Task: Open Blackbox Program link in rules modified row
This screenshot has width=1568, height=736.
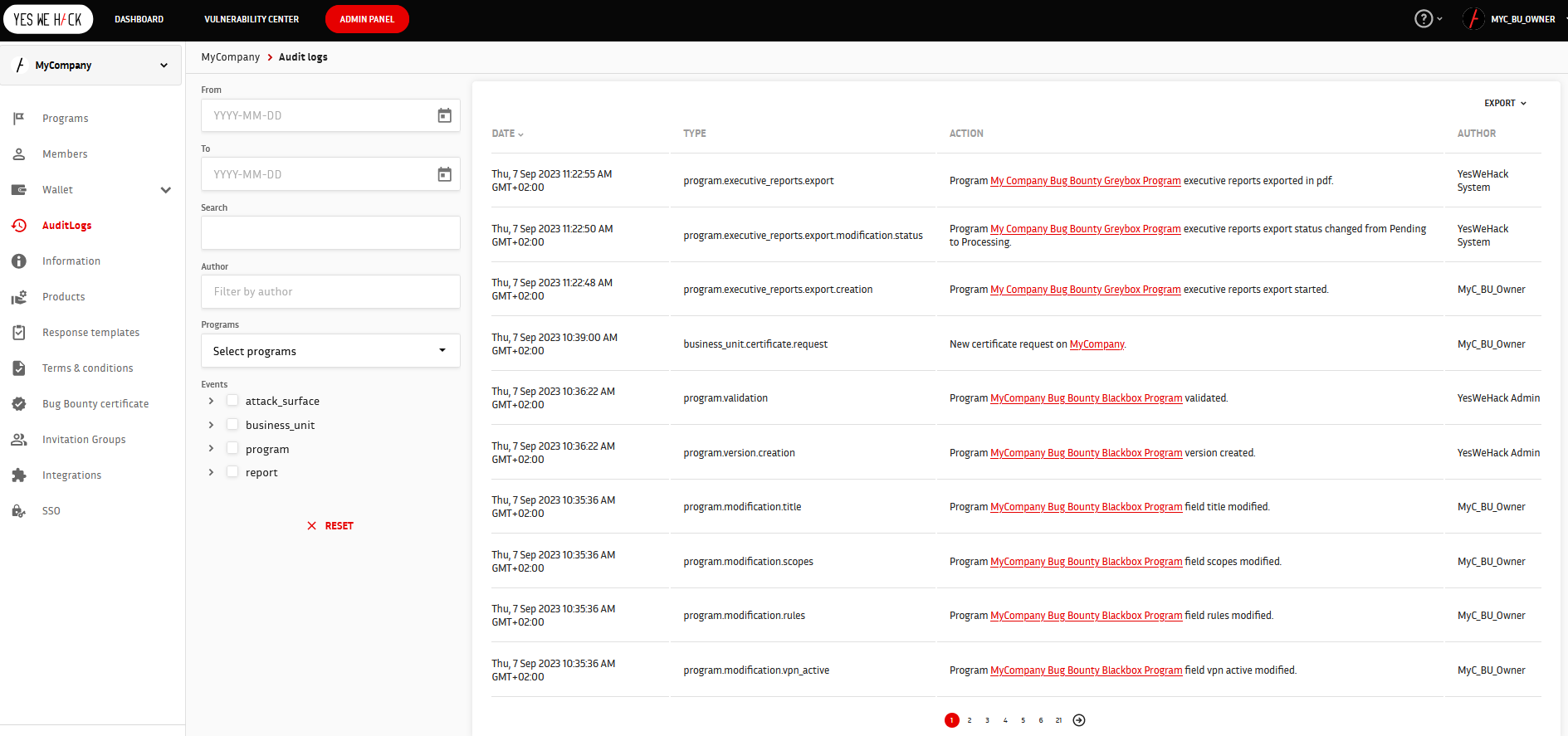Action: tap(1087, 616)
